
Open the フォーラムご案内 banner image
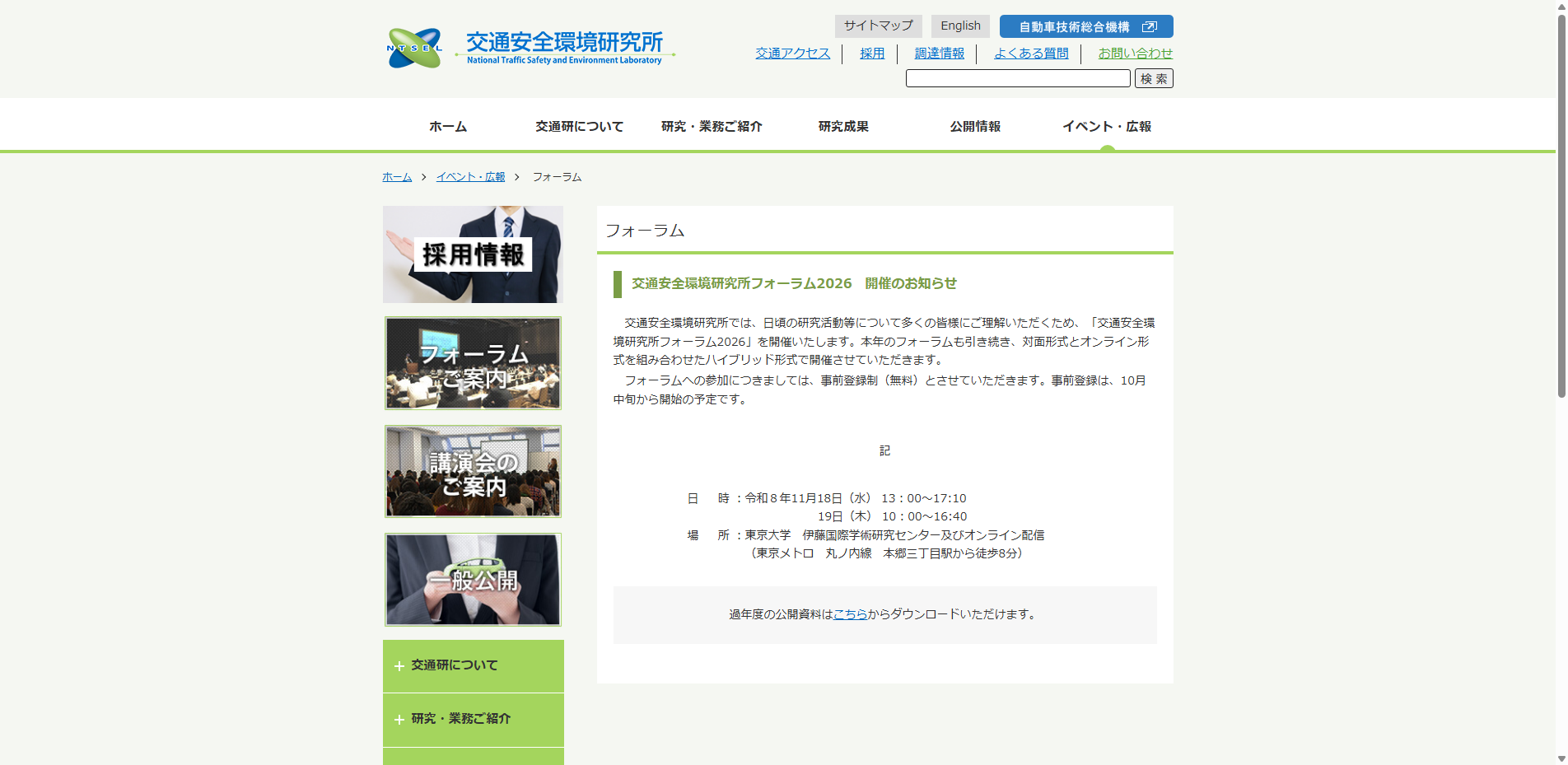click(x=473, y=363)
